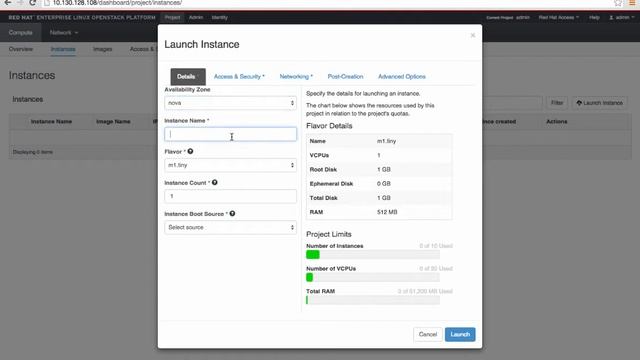Open the Network dropdown in the top nav

point(64,33)
